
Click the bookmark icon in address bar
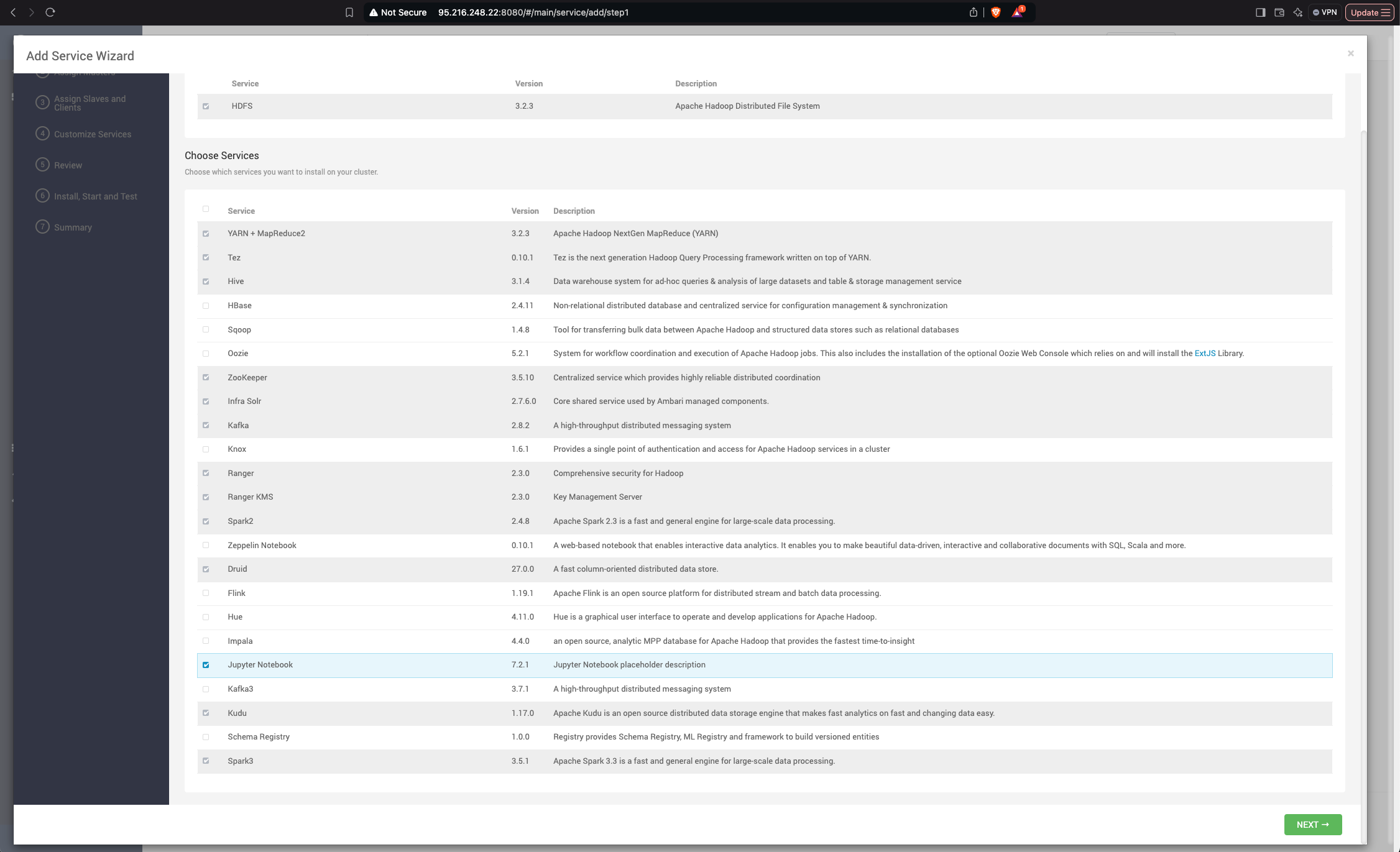click(x=349, y=12)
